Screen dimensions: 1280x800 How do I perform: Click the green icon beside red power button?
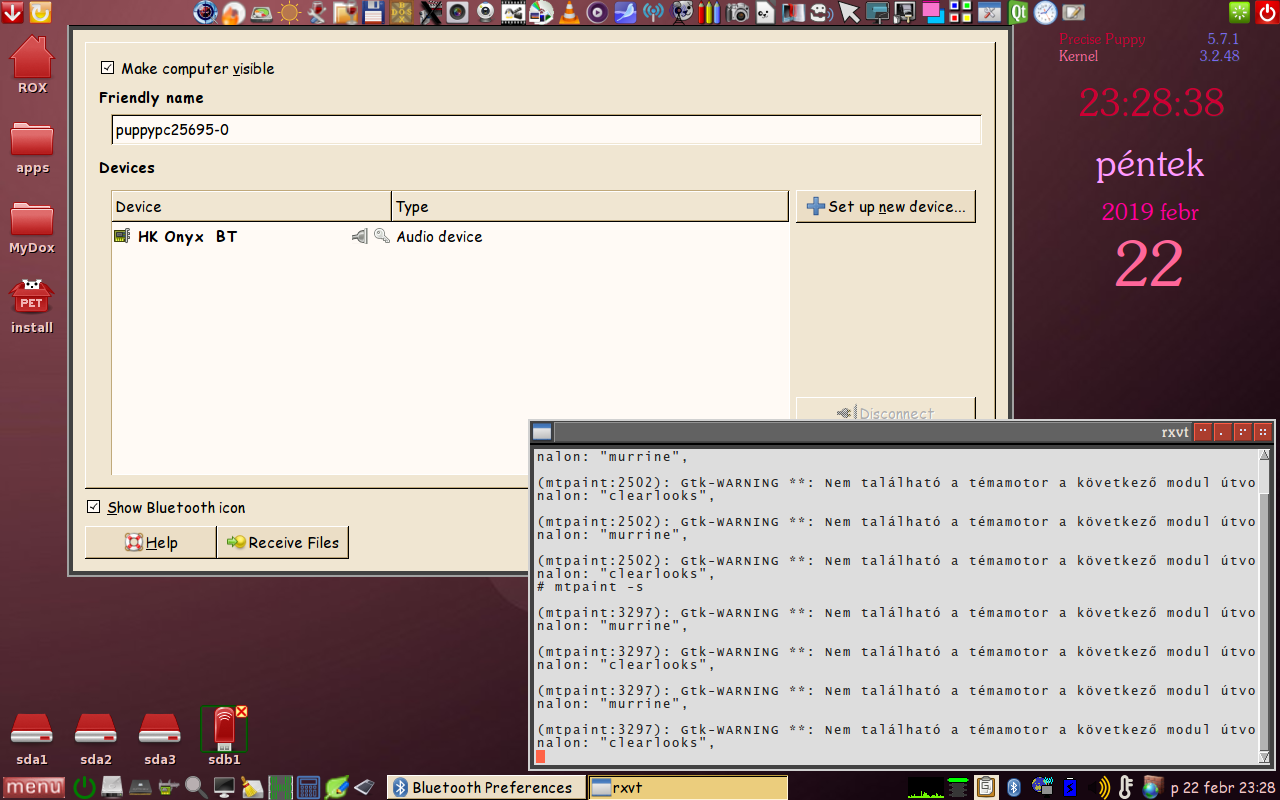[x=1240, y=12]
